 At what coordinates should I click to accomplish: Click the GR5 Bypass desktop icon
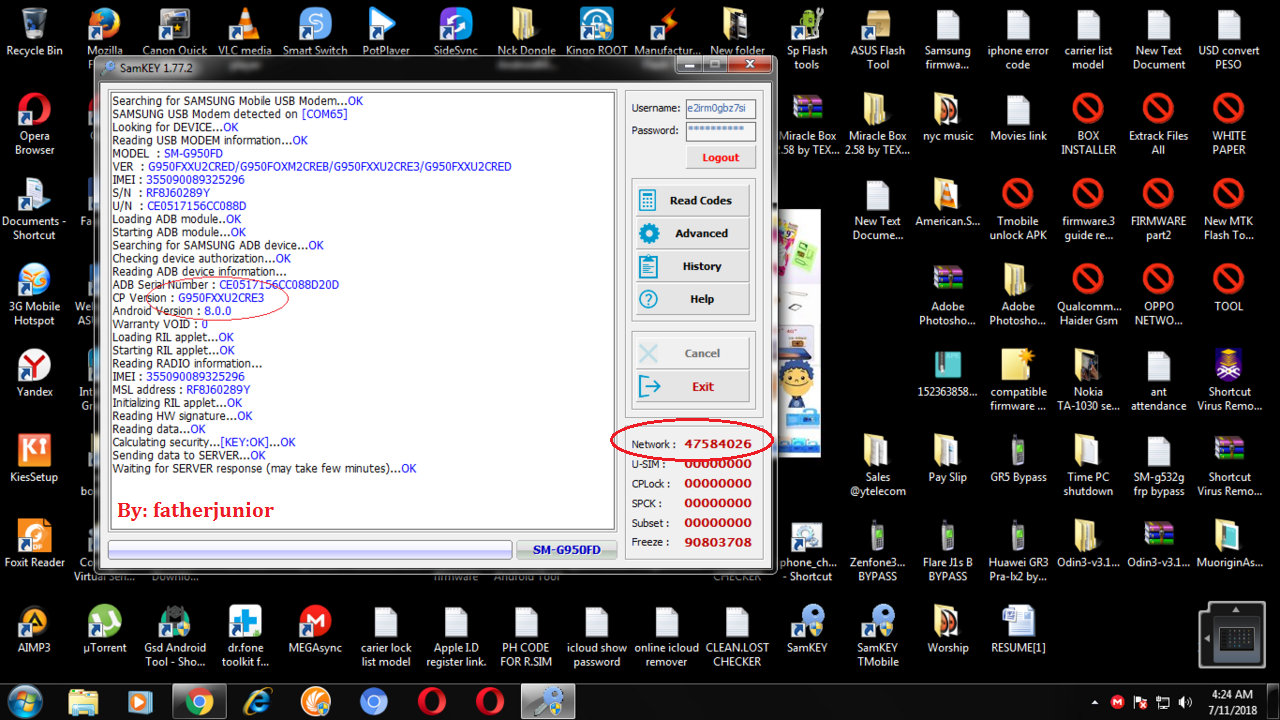click(x=1018, y=458)
